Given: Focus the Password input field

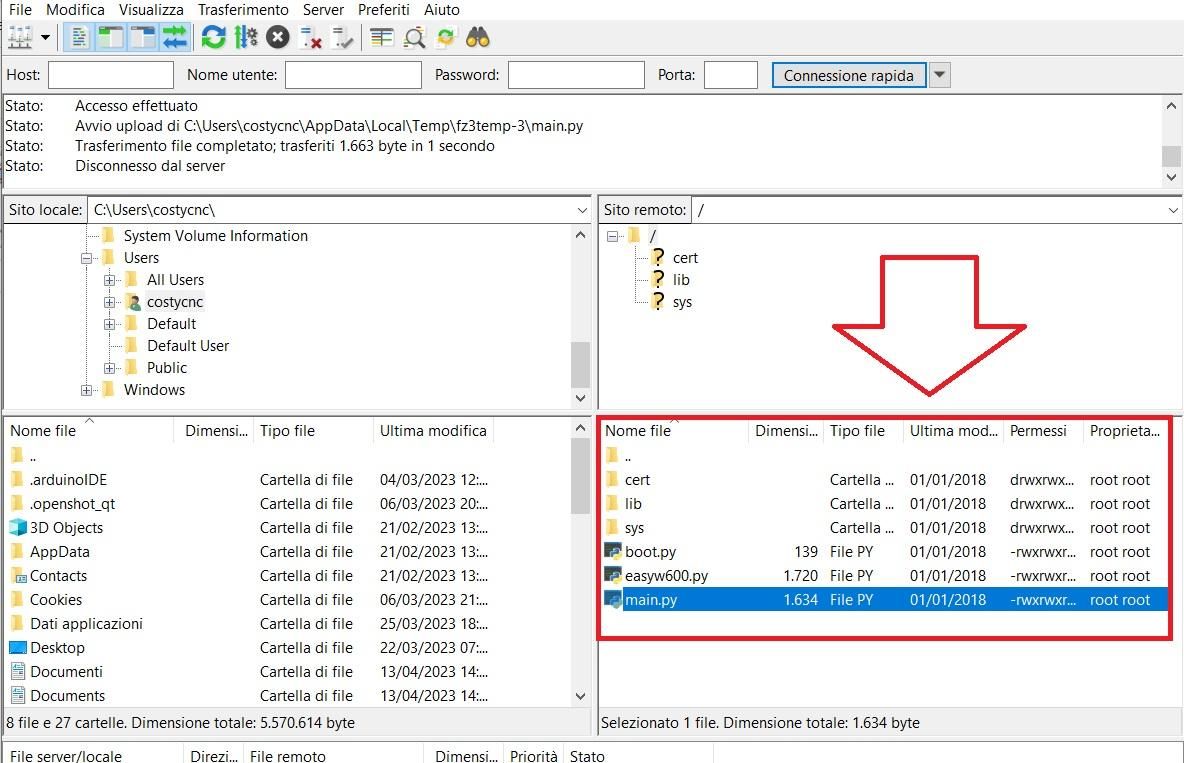Looking at the screenshot, I should pos(576,75).
